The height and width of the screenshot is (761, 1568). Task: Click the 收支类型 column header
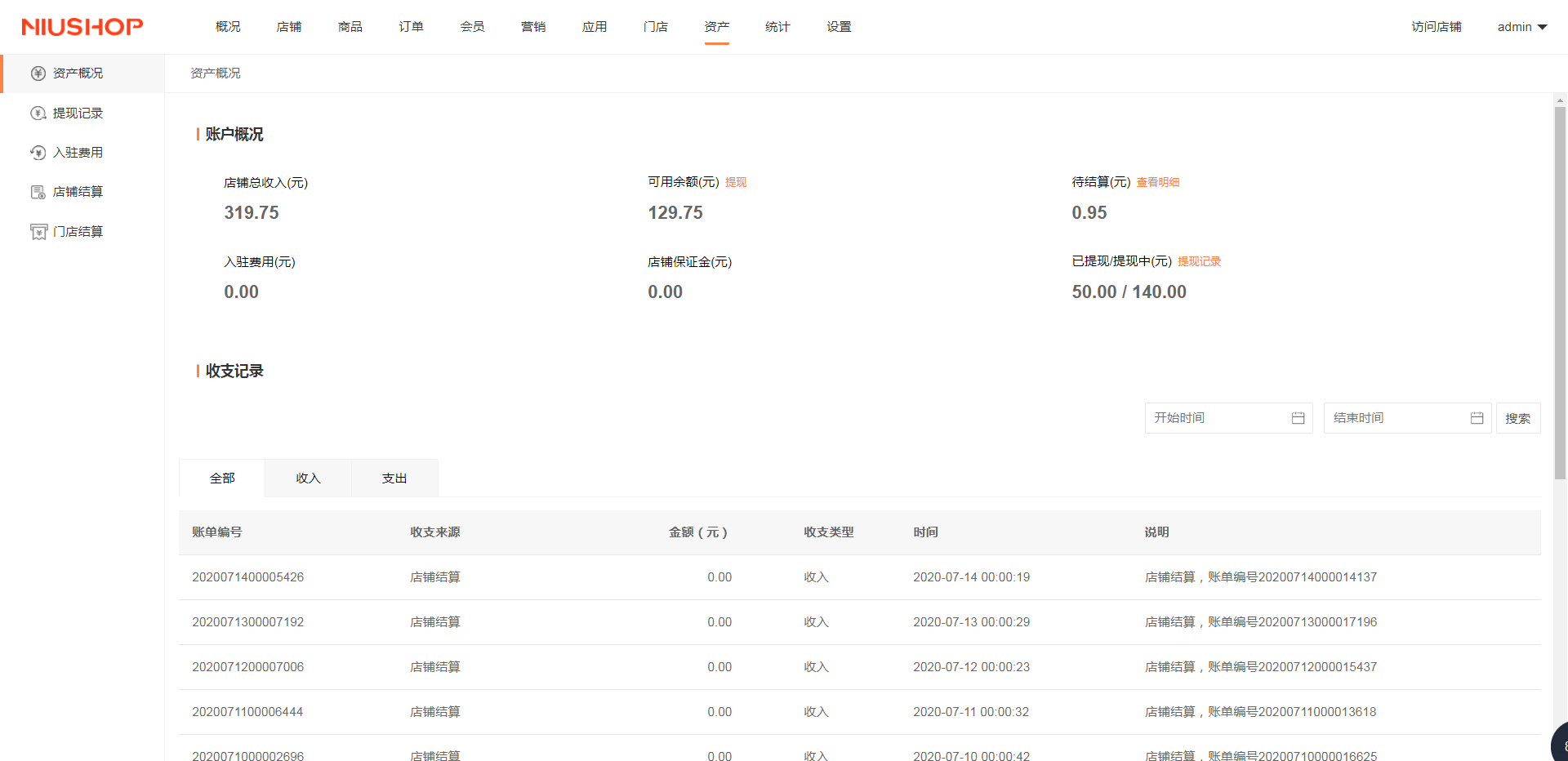(829, 532)
